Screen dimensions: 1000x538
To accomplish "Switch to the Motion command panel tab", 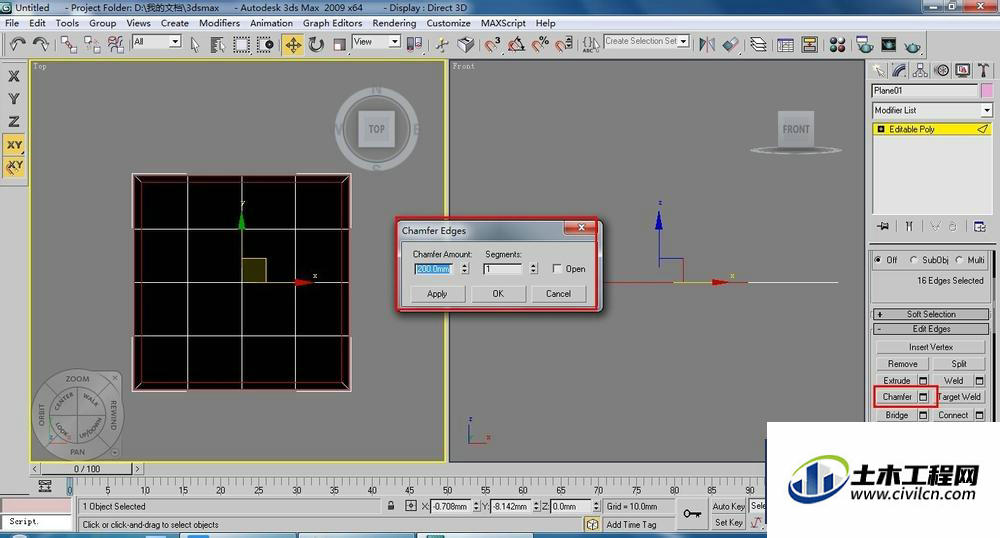I will 941,70.
